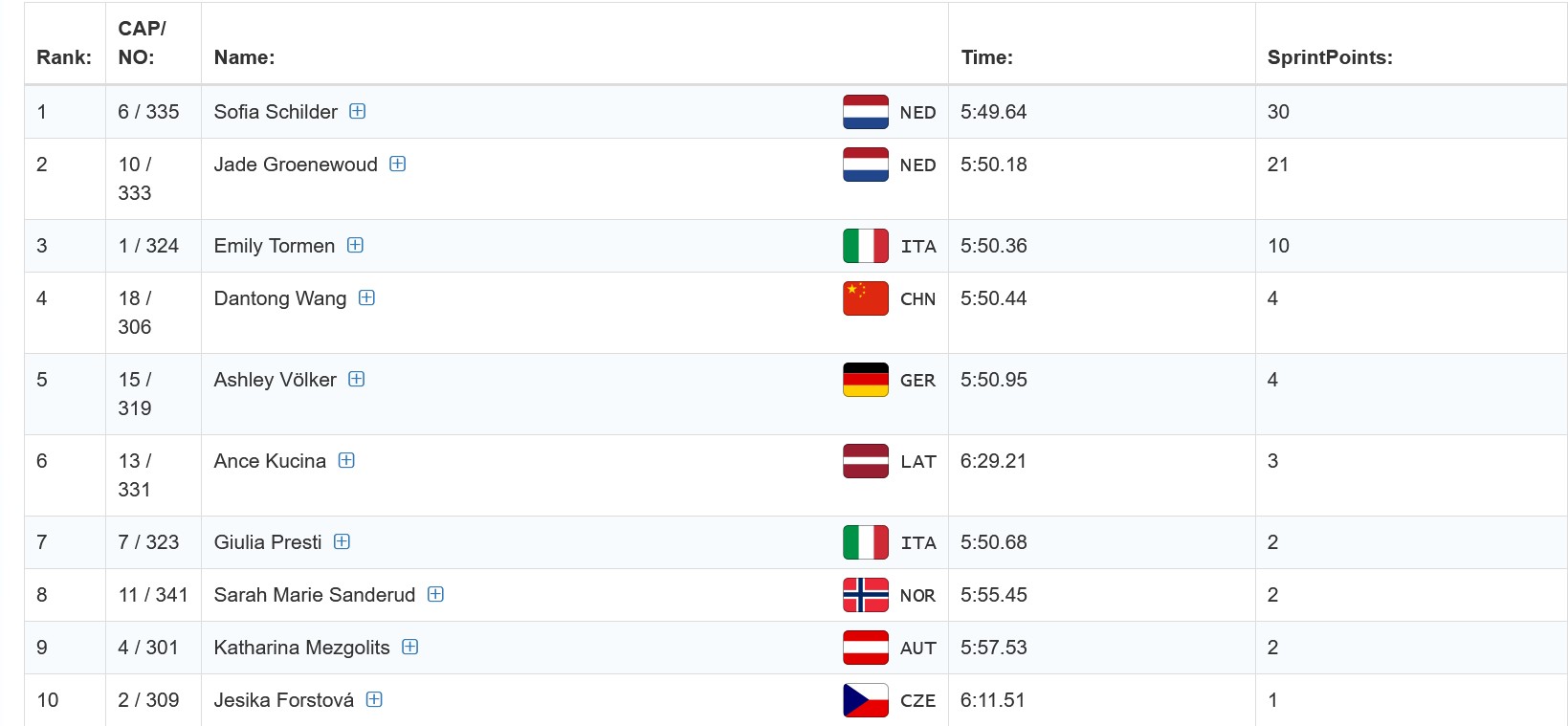
Task: Click the Rank column header
Action: [63, 57]
